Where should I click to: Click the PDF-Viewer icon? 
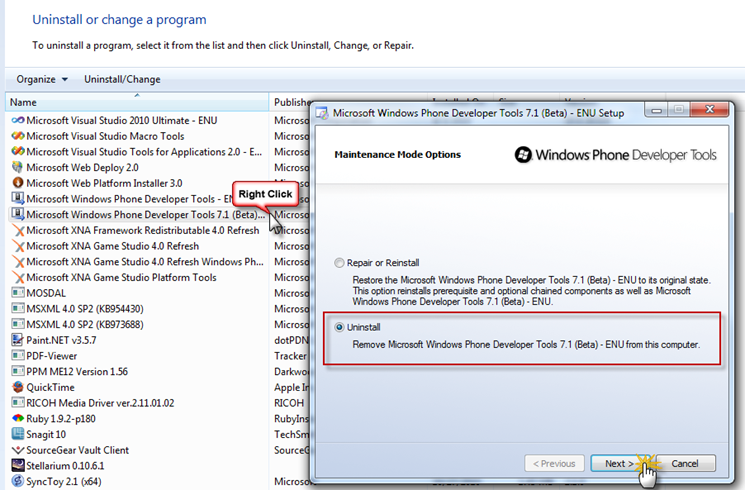point(18,355)
